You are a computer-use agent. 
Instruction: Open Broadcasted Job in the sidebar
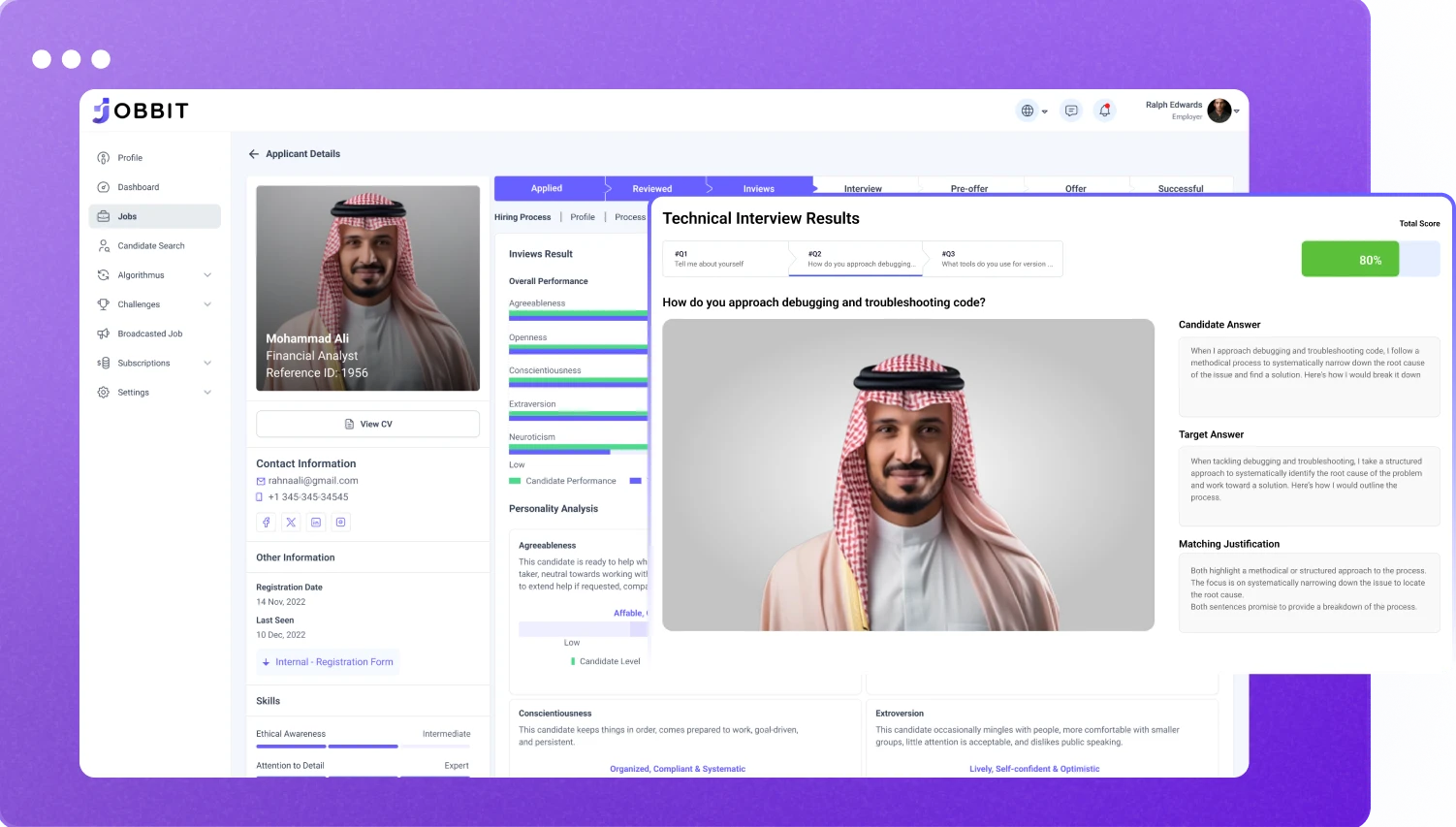pyautogui.click(x=149, y=334)
